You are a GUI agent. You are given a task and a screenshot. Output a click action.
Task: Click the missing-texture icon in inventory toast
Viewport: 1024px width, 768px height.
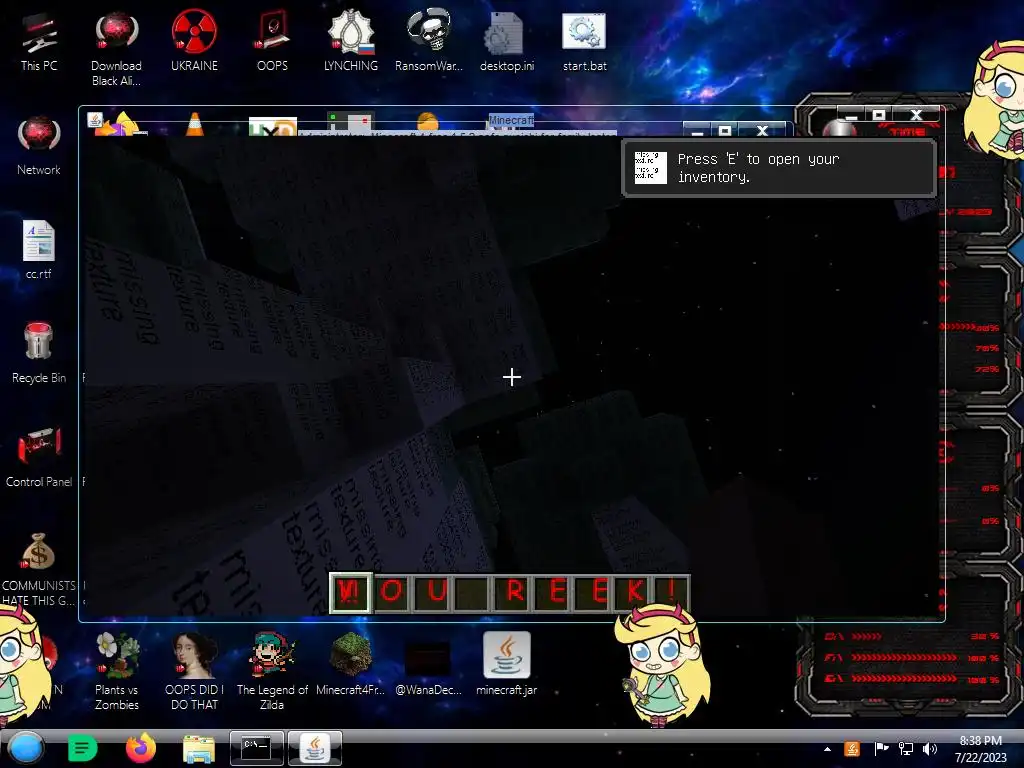click(650, 168)
